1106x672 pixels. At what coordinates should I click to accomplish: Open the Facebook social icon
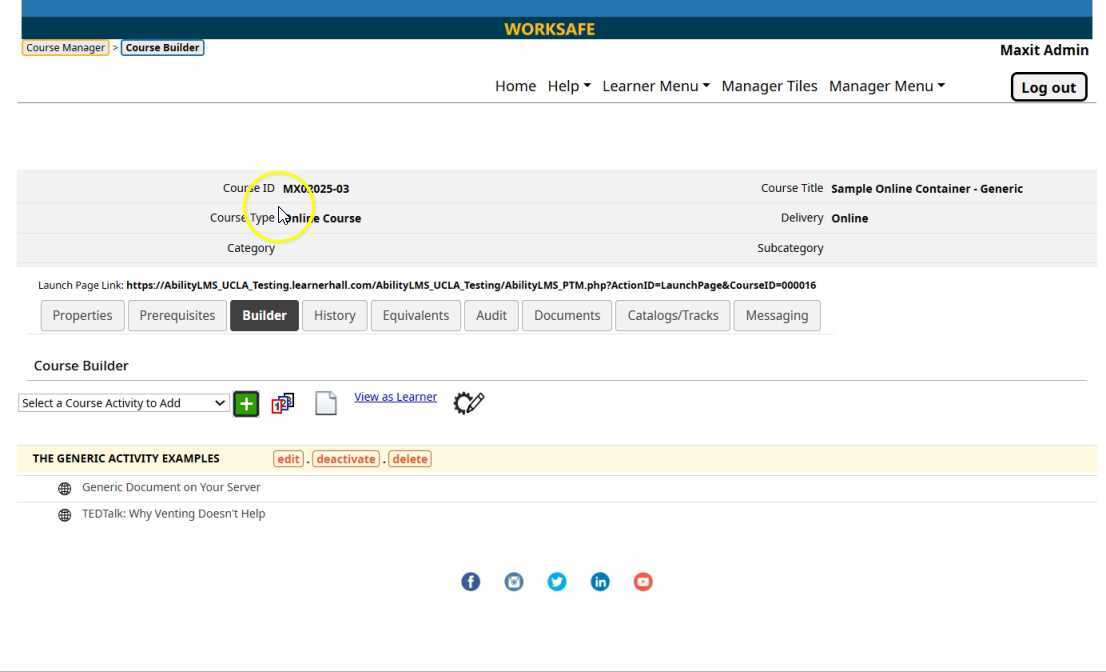tap(470, 582)
